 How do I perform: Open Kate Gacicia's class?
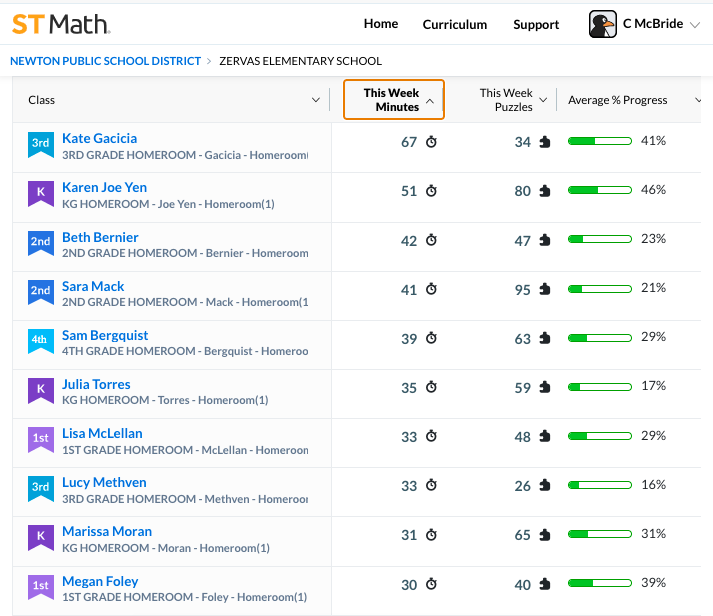100,138
